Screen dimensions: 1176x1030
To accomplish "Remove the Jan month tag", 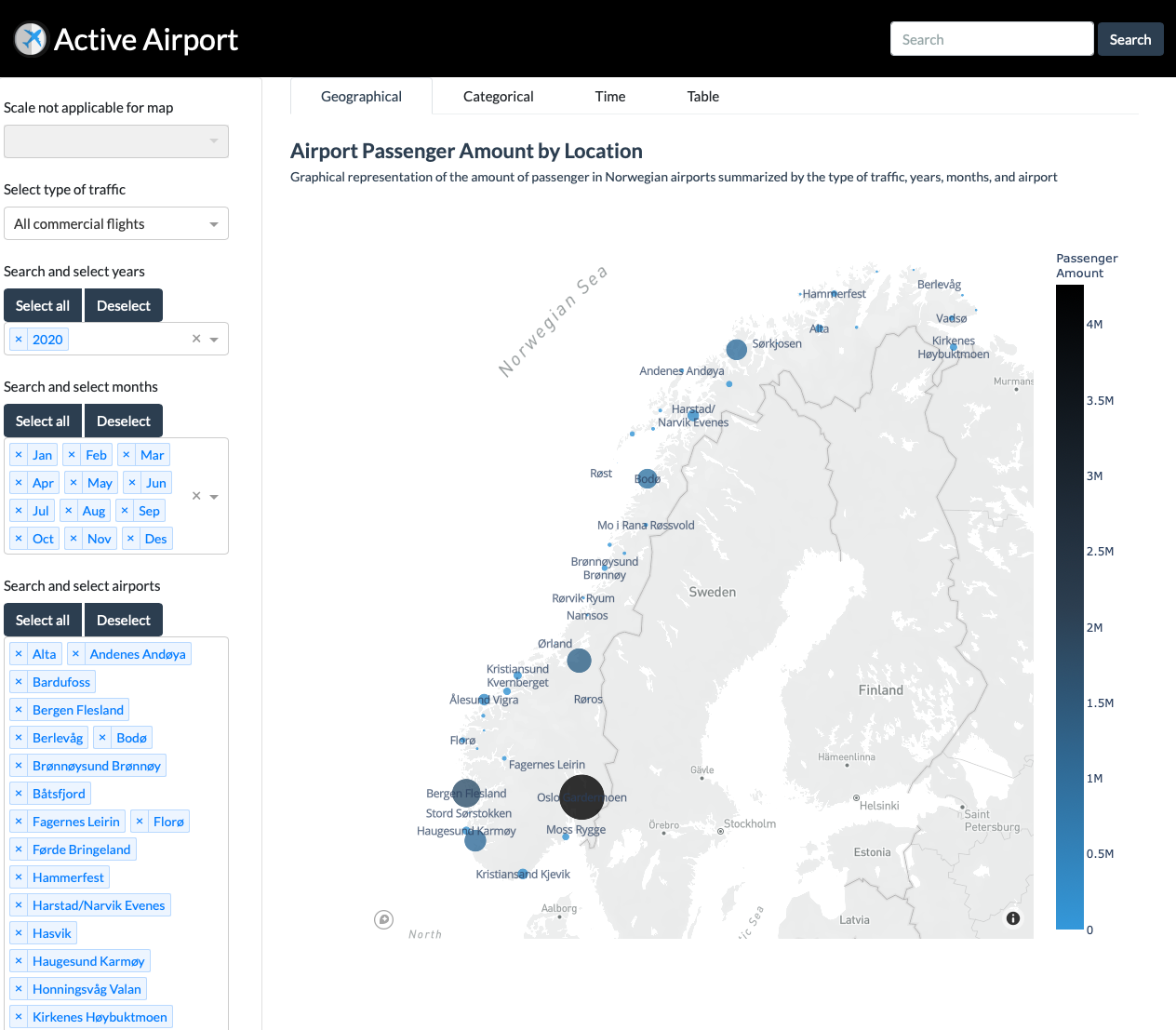I will 19,455.
